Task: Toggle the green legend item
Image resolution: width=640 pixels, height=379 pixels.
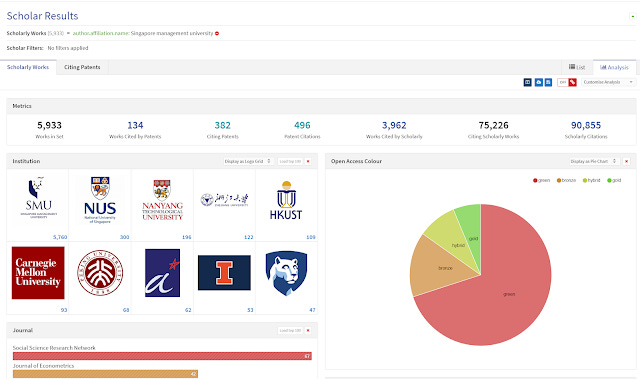Action: tap(541, 180)
